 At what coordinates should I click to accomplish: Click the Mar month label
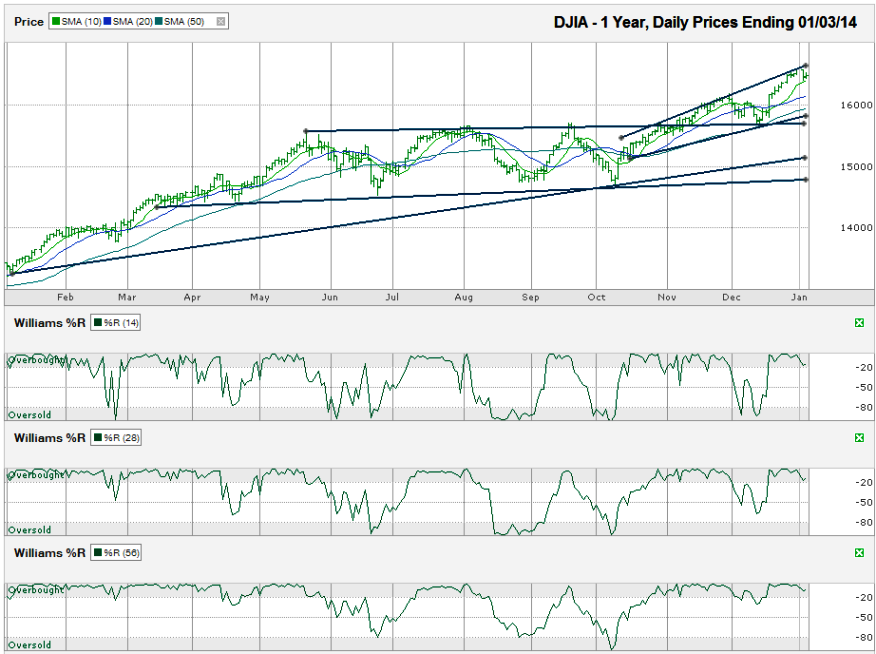tap(127, 297)
